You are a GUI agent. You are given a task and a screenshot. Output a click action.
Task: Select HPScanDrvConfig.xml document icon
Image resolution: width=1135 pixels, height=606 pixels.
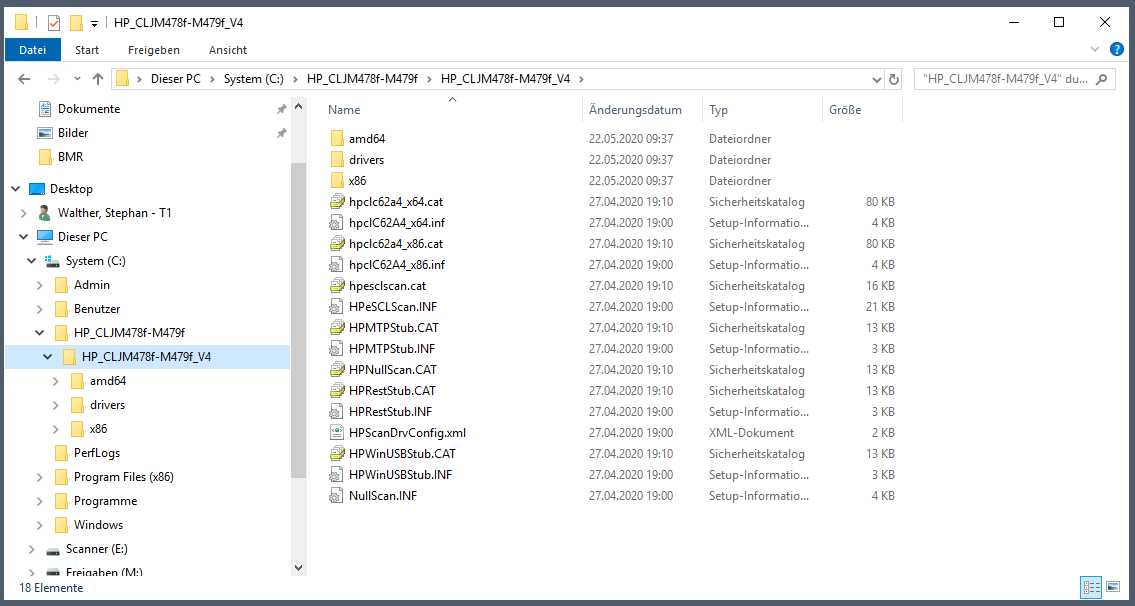click(337, 433)
